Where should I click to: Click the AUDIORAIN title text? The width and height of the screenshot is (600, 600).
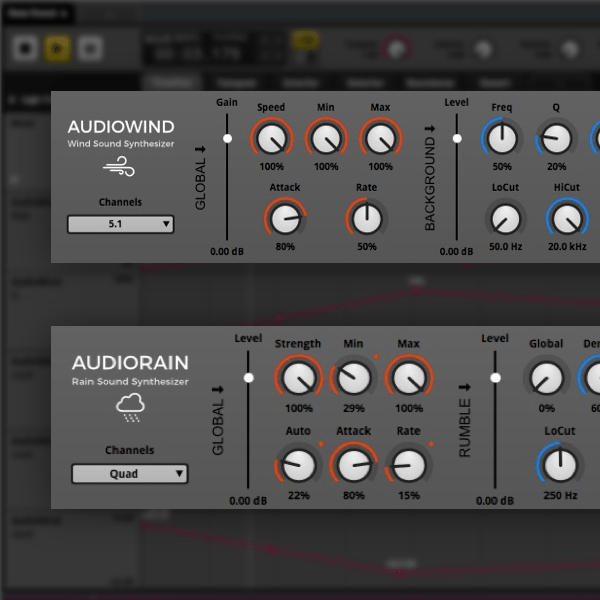point(130,363)
